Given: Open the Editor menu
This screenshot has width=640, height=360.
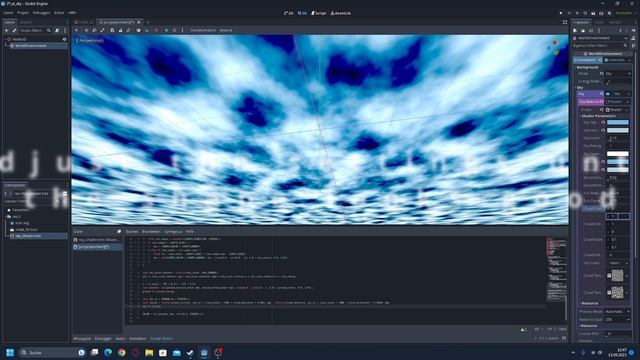Looking at the screenshot, I should click(59, 13).
